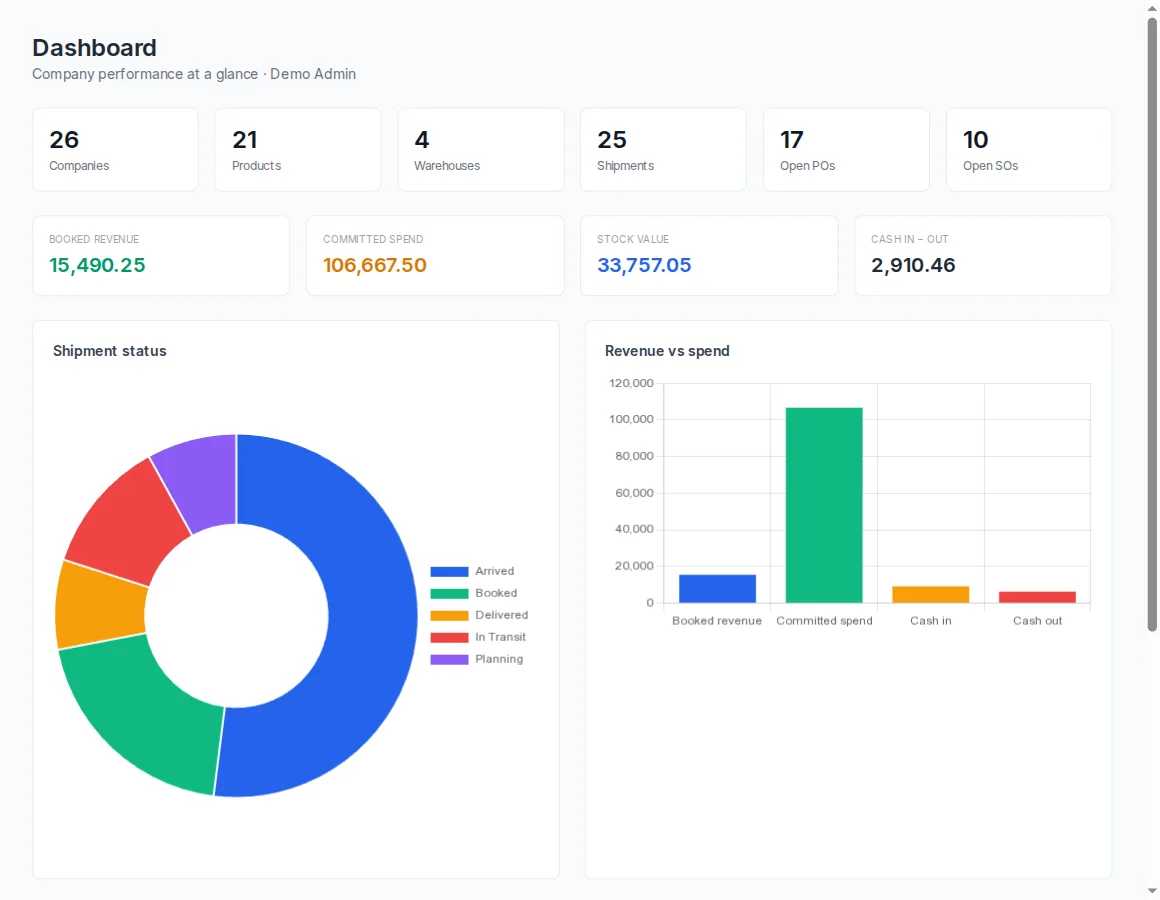This screenshot has width=1160, height=900.
Task: Toggle the In Transit legend swatch
Action: (x=449, y=637)
